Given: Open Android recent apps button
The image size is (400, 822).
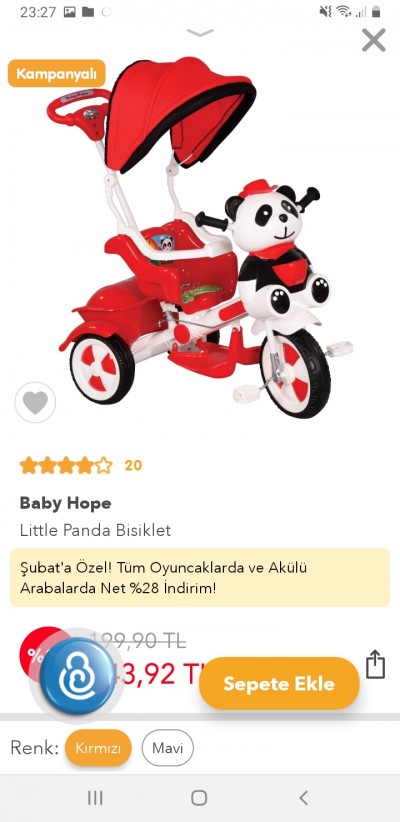Looking at the screenshot, I should pos(95,798).
